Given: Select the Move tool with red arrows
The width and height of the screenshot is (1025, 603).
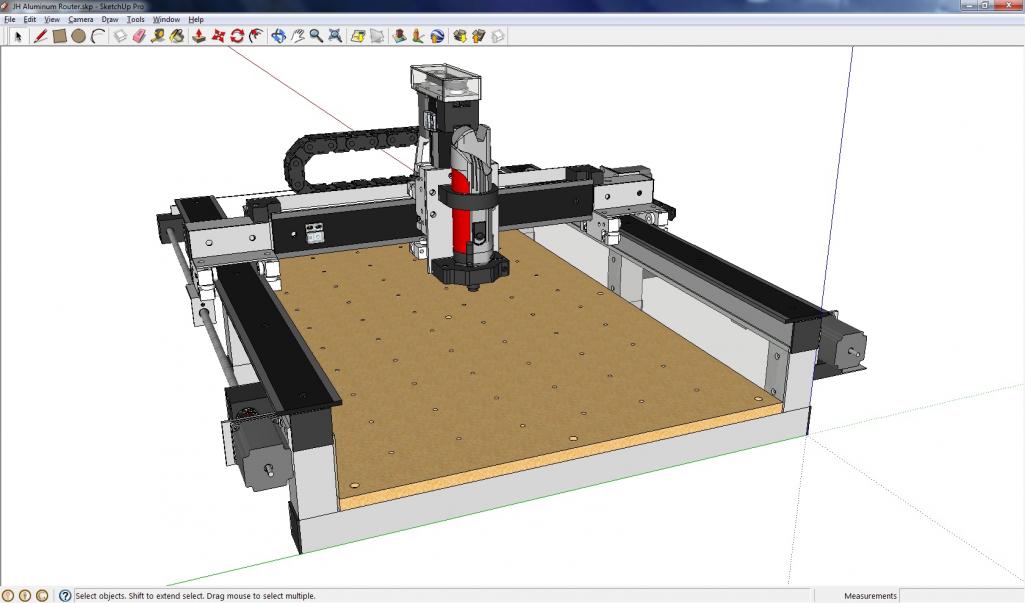Looking at the screenshot, I should [x=218, y=36].
